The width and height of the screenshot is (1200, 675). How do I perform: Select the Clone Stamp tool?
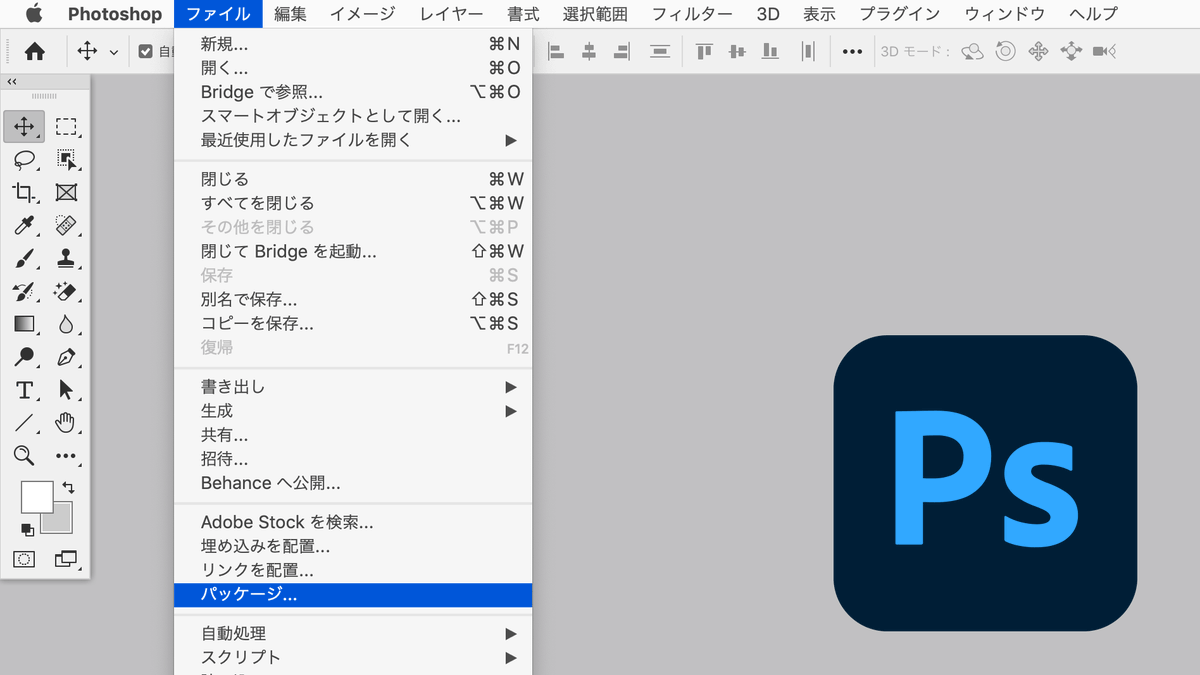point(66,258)
